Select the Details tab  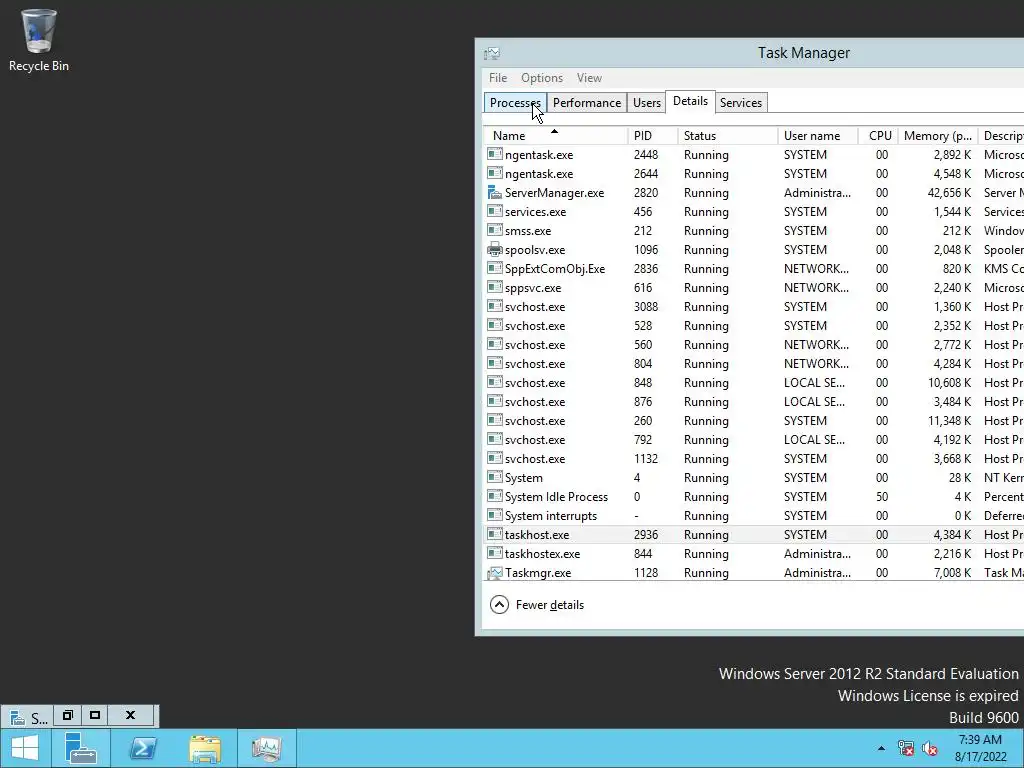click(690, 101)
